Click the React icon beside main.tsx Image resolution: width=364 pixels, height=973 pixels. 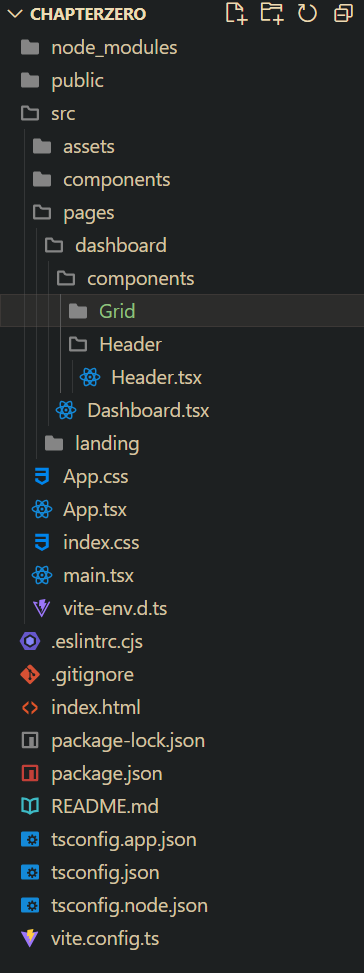point(42,576)
